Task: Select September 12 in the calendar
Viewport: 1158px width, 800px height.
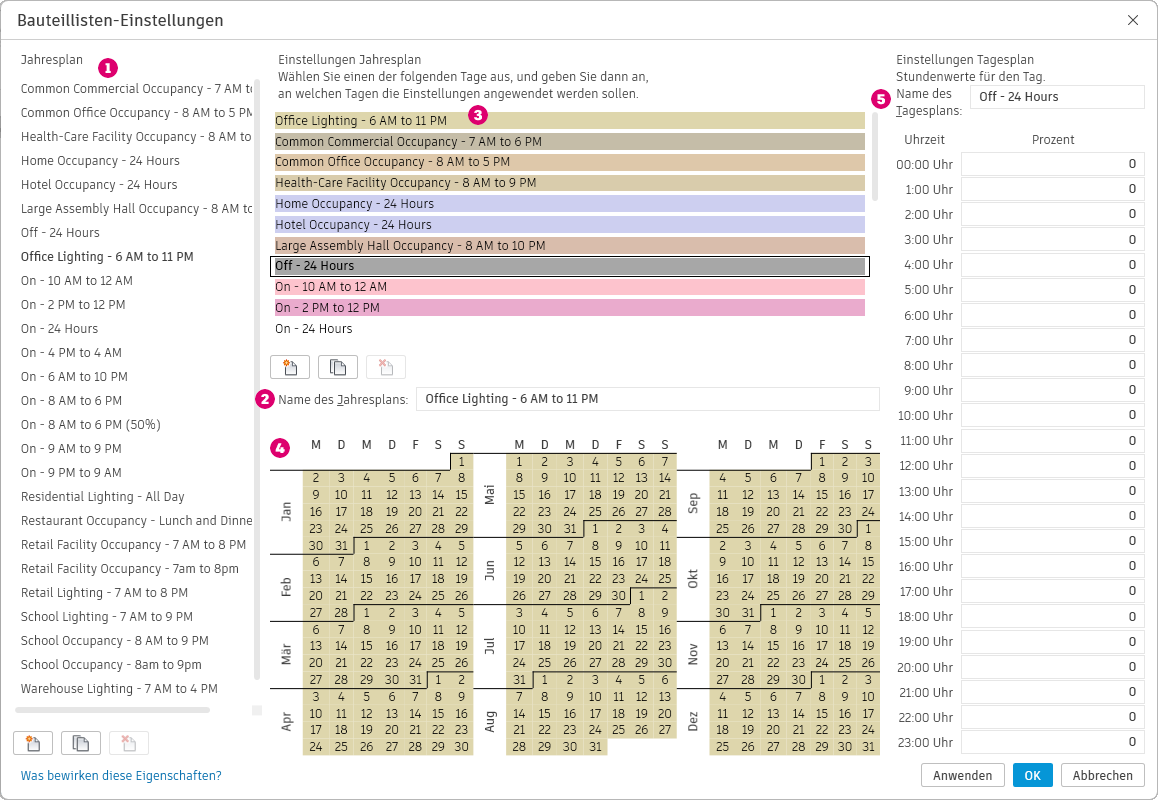Action: pyautogui.click(x=748, y=495)
